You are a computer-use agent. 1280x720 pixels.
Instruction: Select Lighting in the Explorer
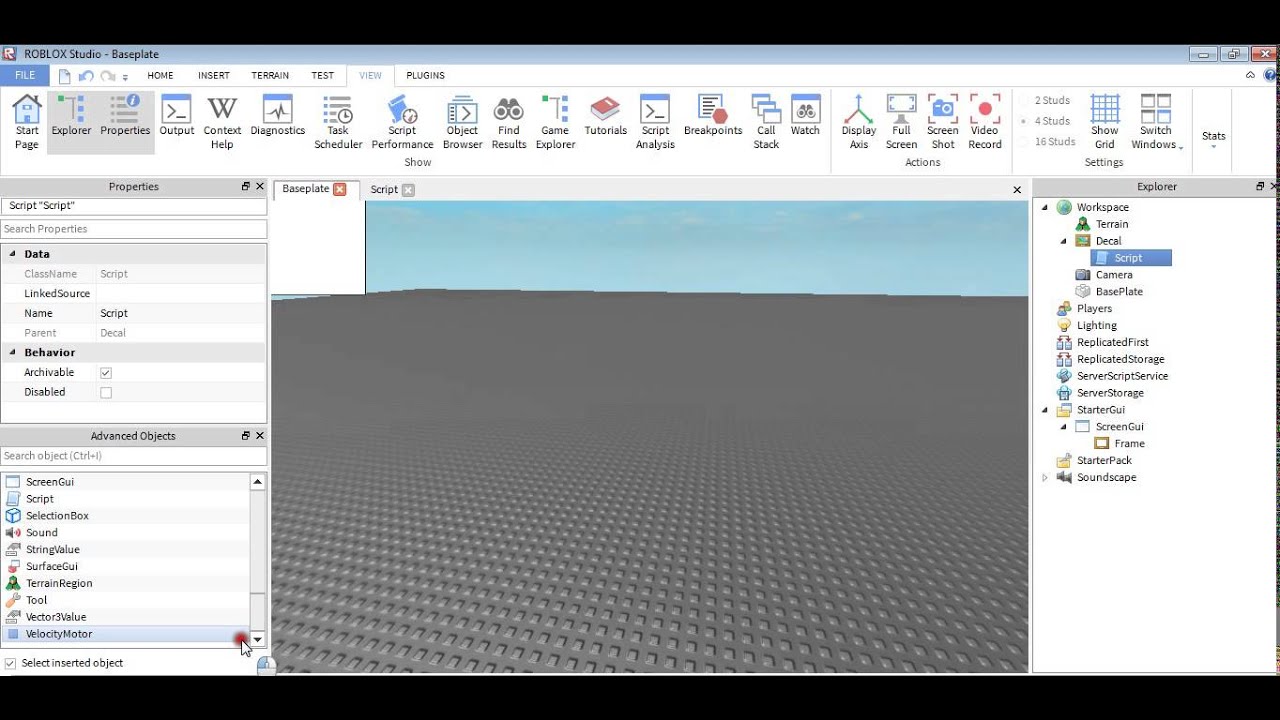1096,326
